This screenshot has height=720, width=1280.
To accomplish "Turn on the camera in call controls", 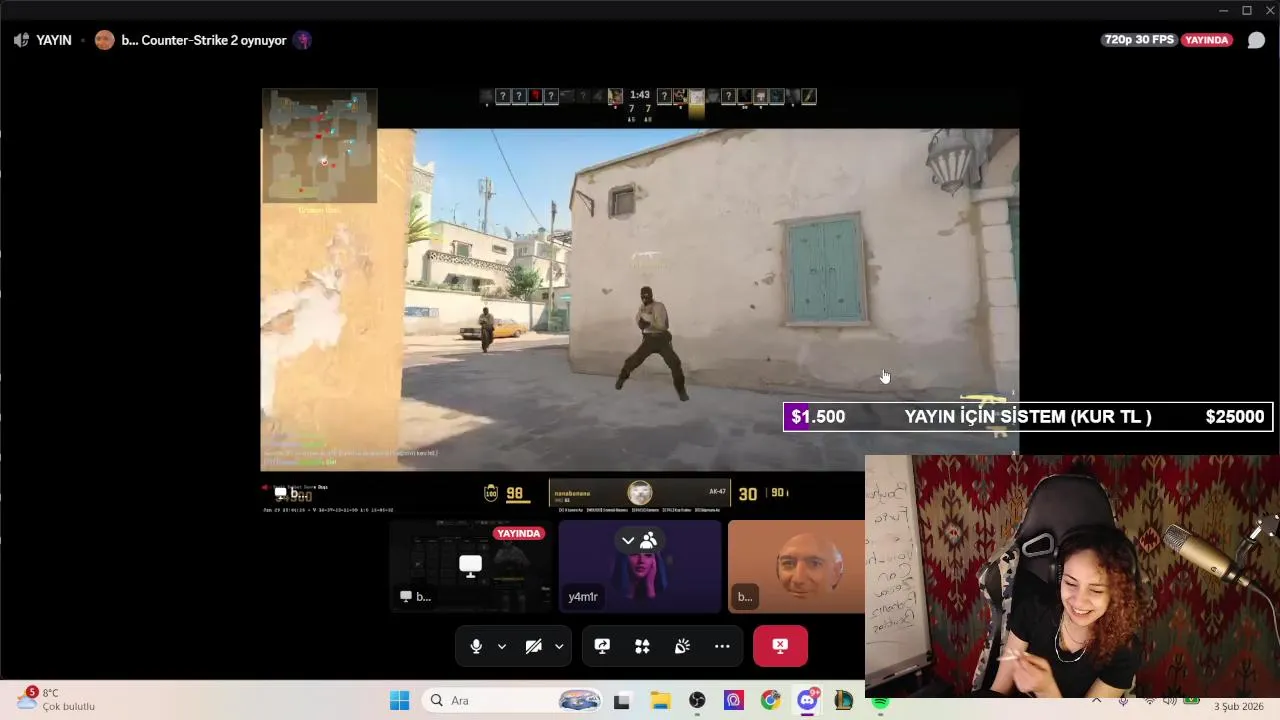I will [x=534, y=646].
